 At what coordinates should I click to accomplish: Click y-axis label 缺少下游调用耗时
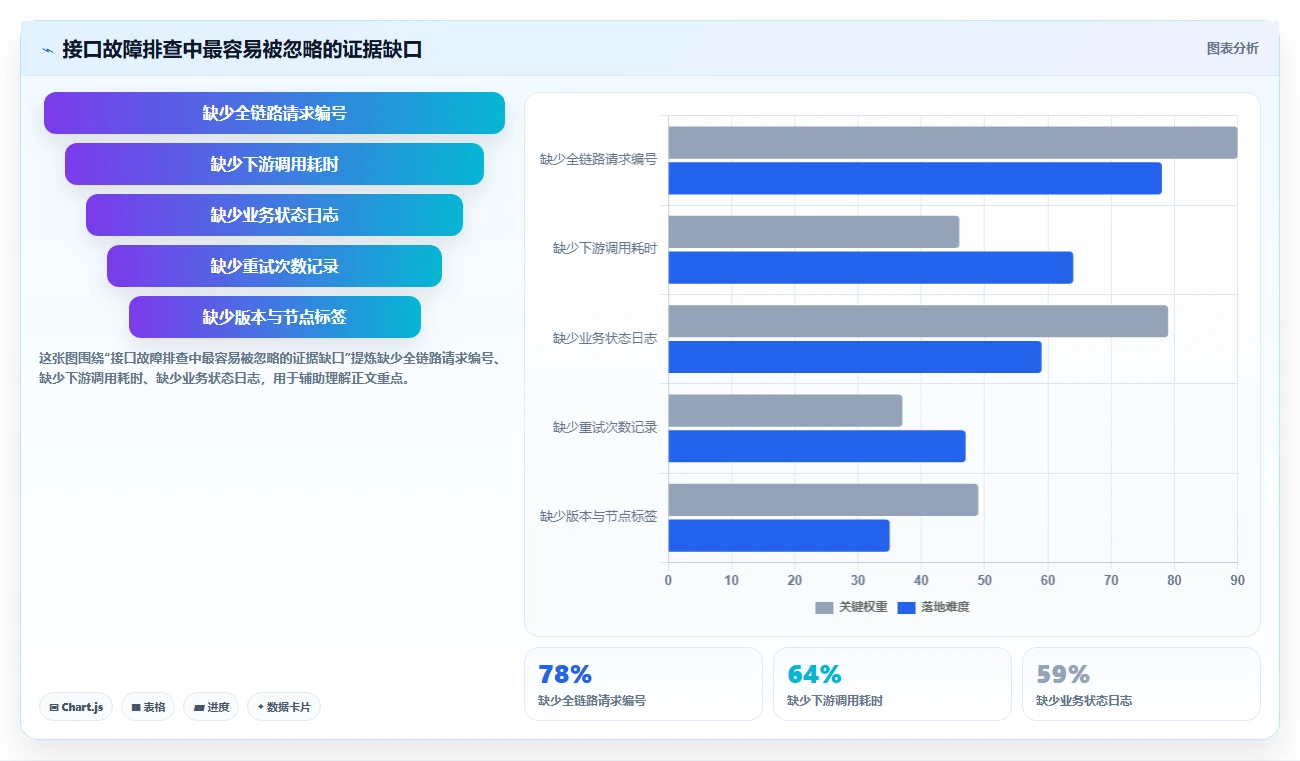(605, 248)
